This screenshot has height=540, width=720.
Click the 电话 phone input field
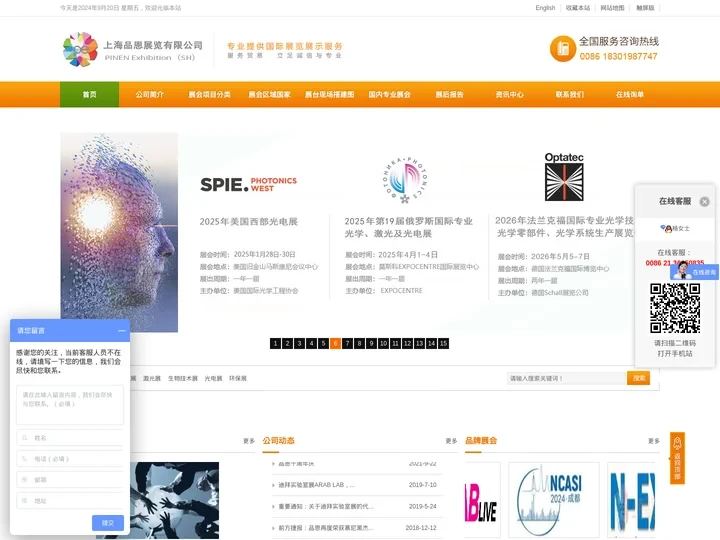[x=70, y=459]
